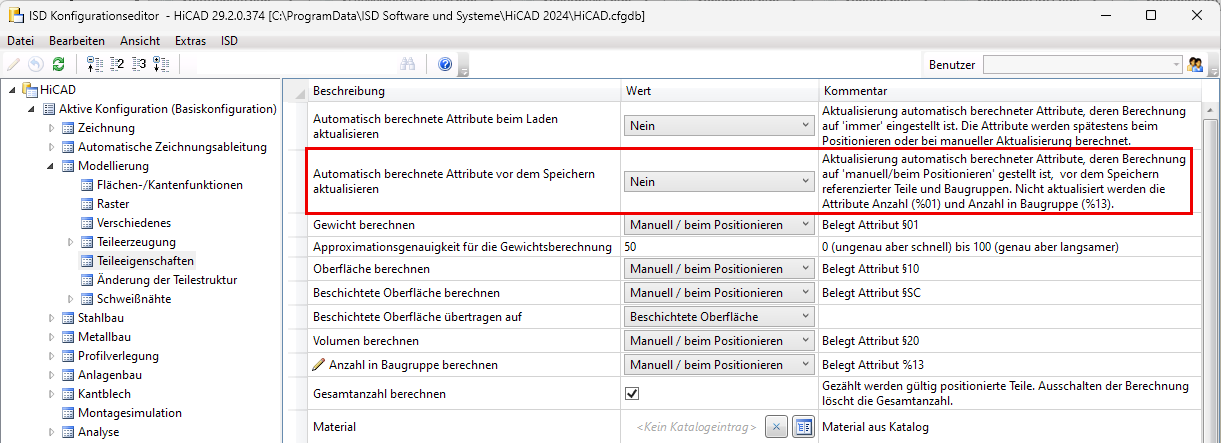Open the toolbar overflow options arrow
This screenshot has height=443, width=1221.
coord(463,67)
